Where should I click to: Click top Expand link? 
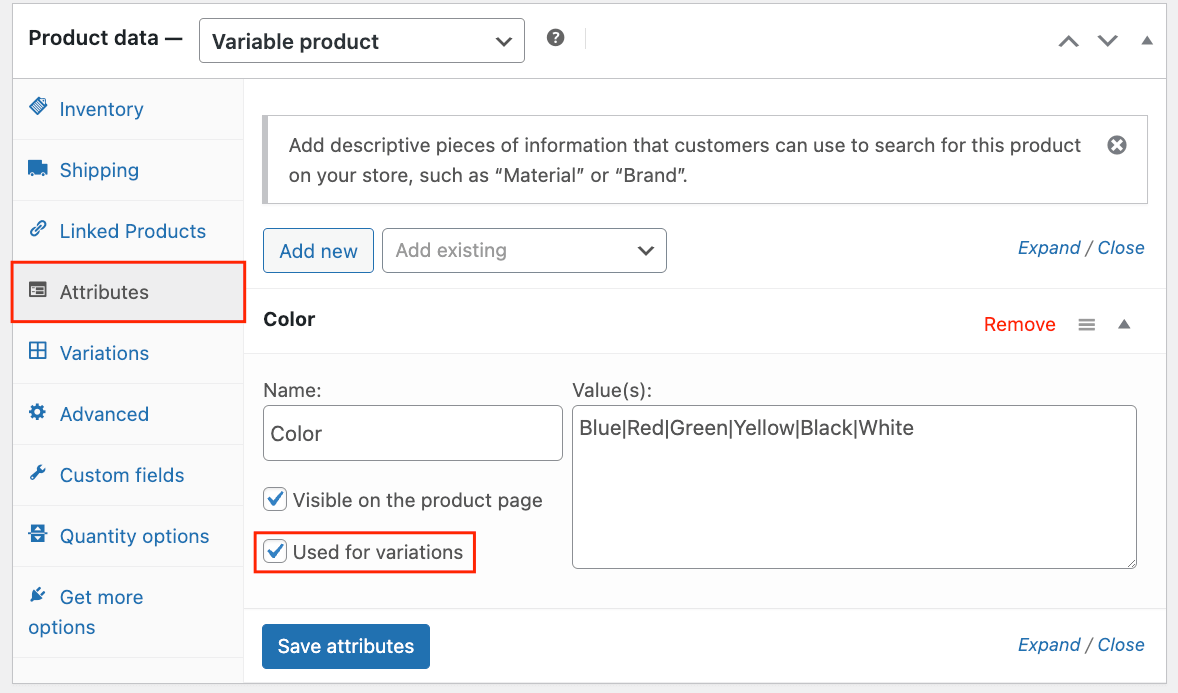(1049, 248)
